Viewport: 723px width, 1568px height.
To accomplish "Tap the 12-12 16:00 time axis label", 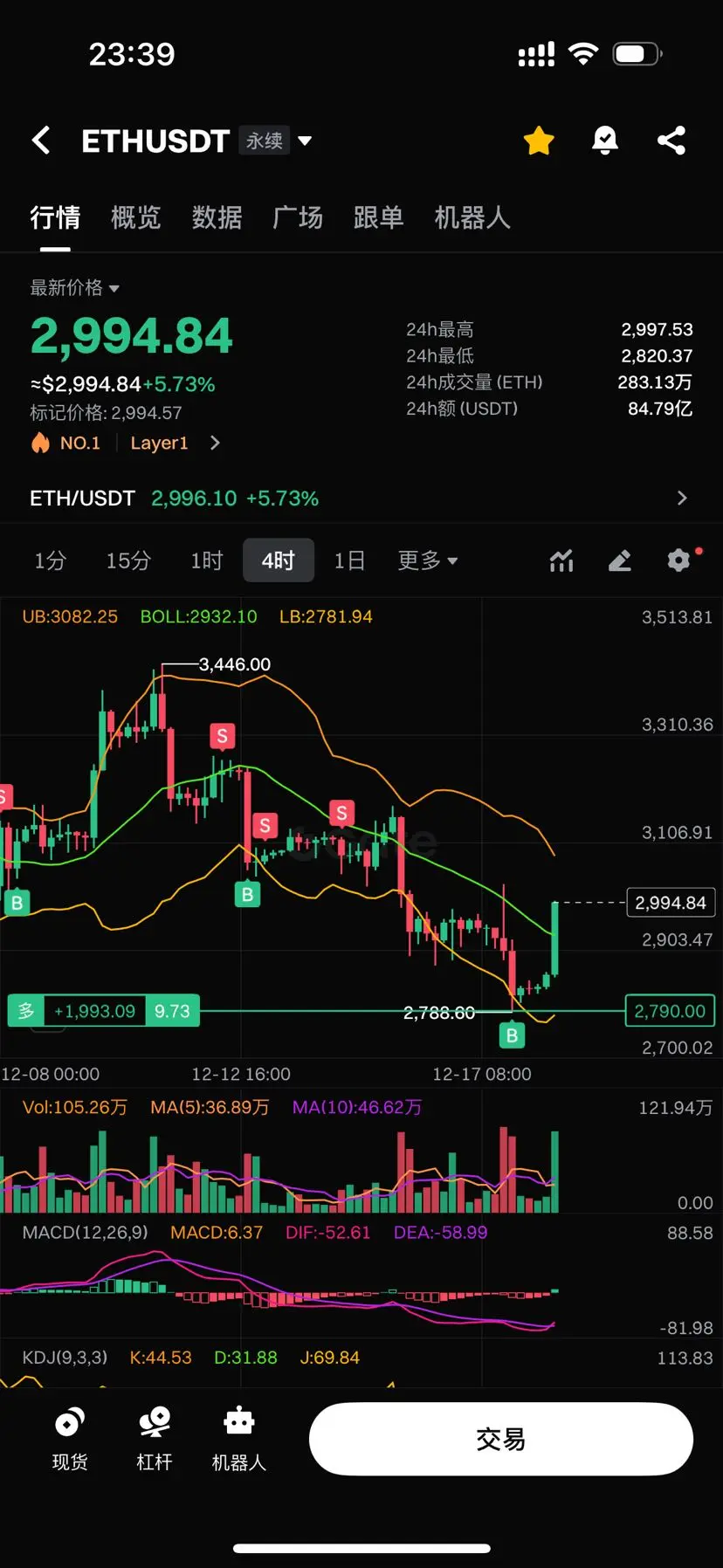I will 241,1074.
